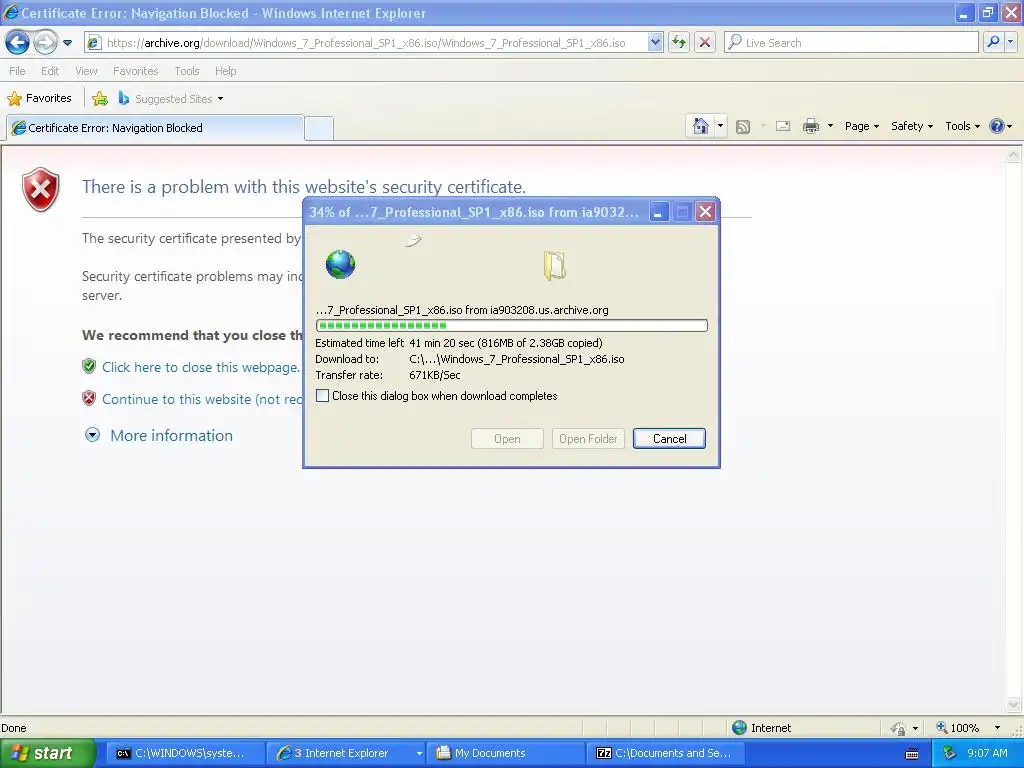Add to Favorites Bar star icon
The image size is (1024, 768).
pos(100,99)
